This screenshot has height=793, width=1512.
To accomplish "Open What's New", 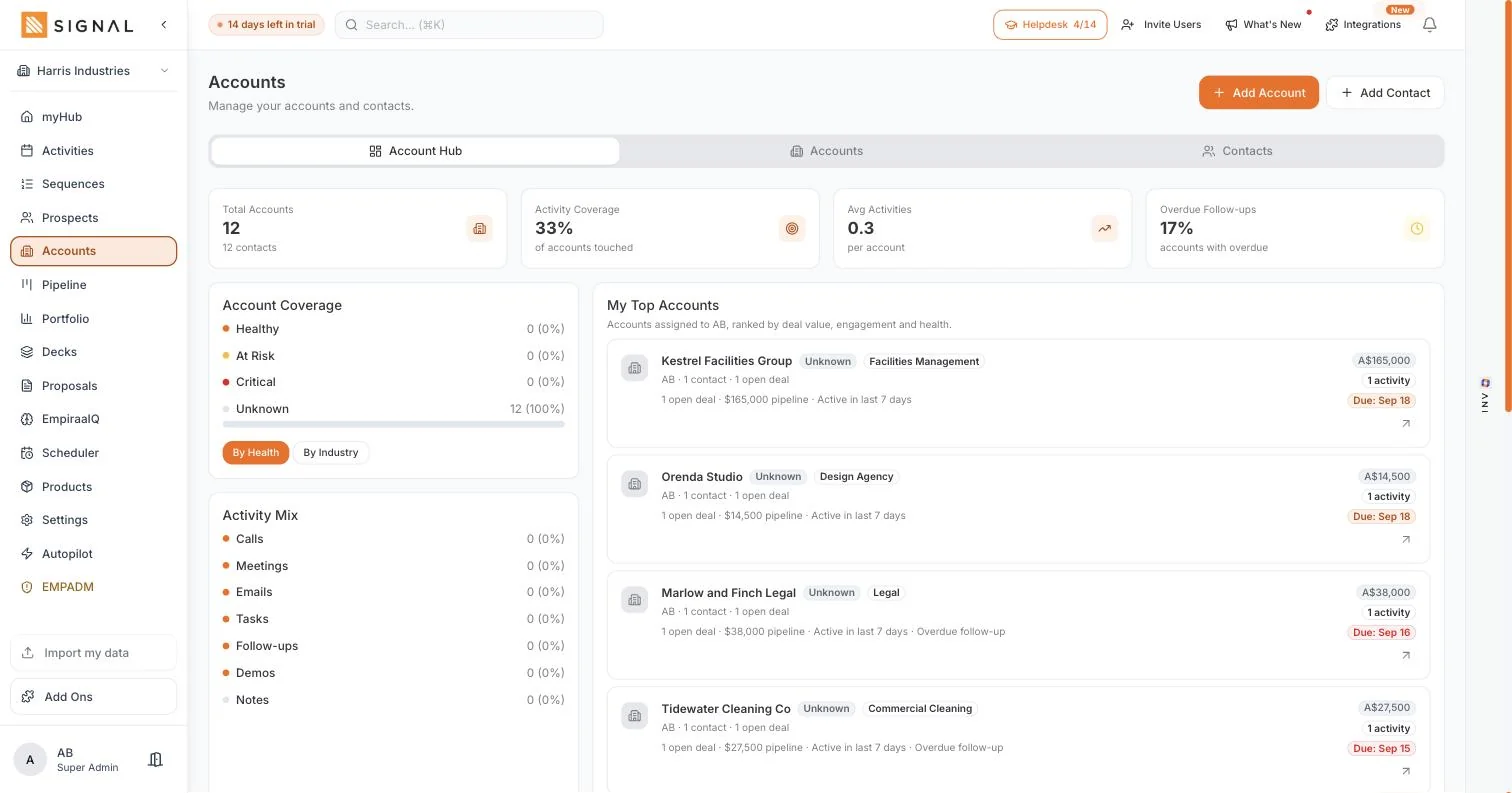I will click(1263, 25).
